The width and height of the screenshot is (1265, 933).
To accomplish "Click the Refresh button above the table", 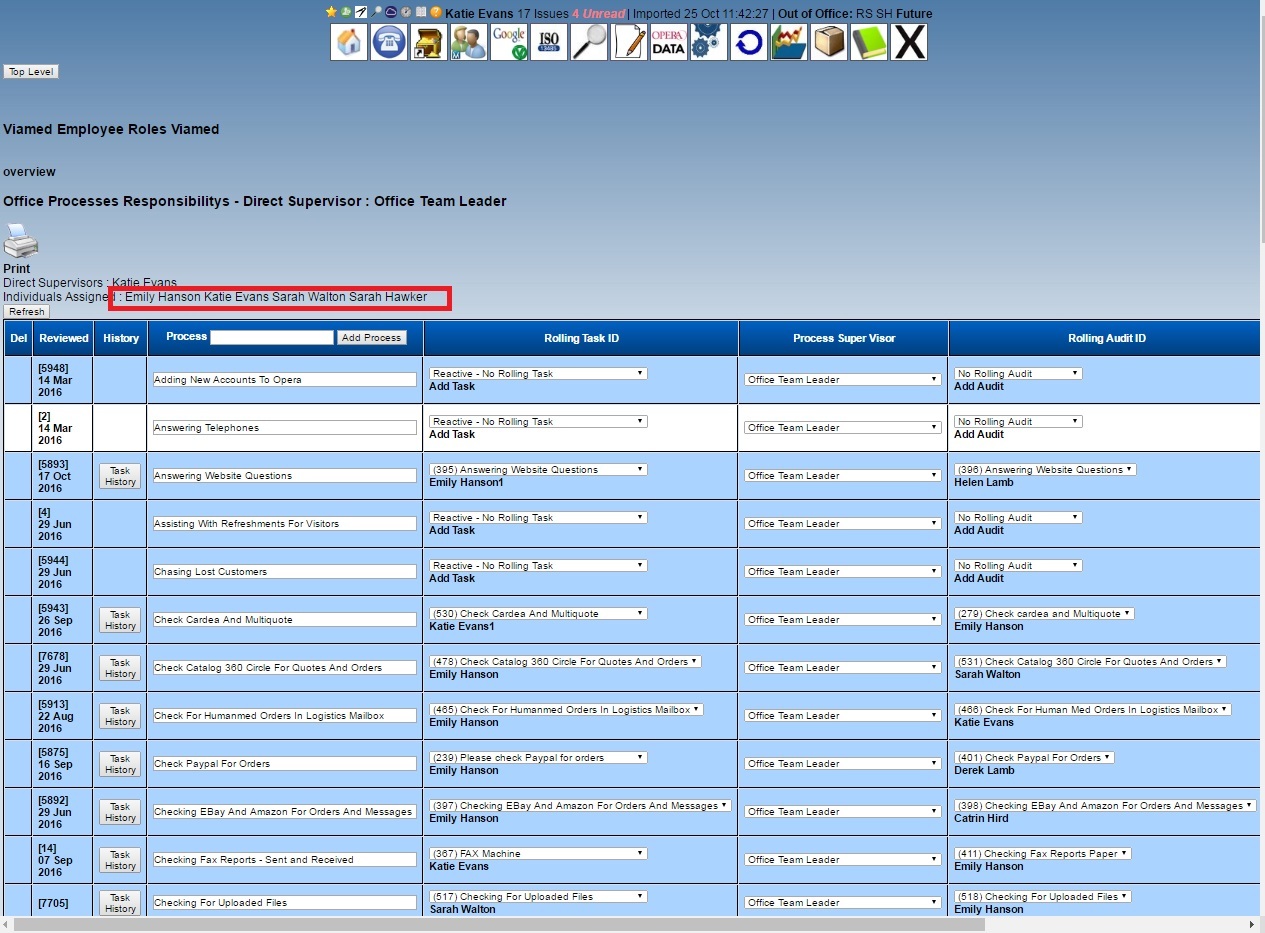I will pyautogui.click(x=26, y=312).
